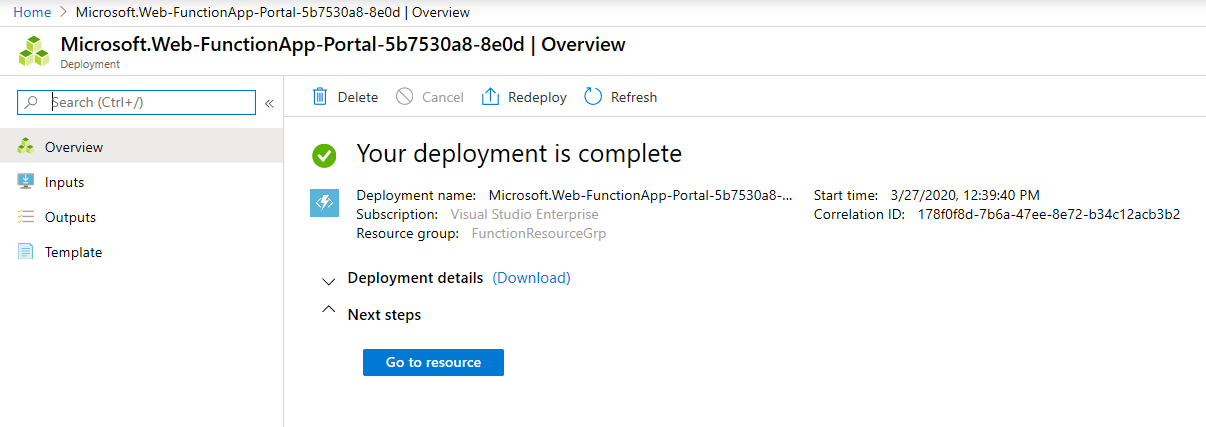This screenshot has height=427, width=1206.
Task: Click the Go to resource button
Action: tap(433, 362)
